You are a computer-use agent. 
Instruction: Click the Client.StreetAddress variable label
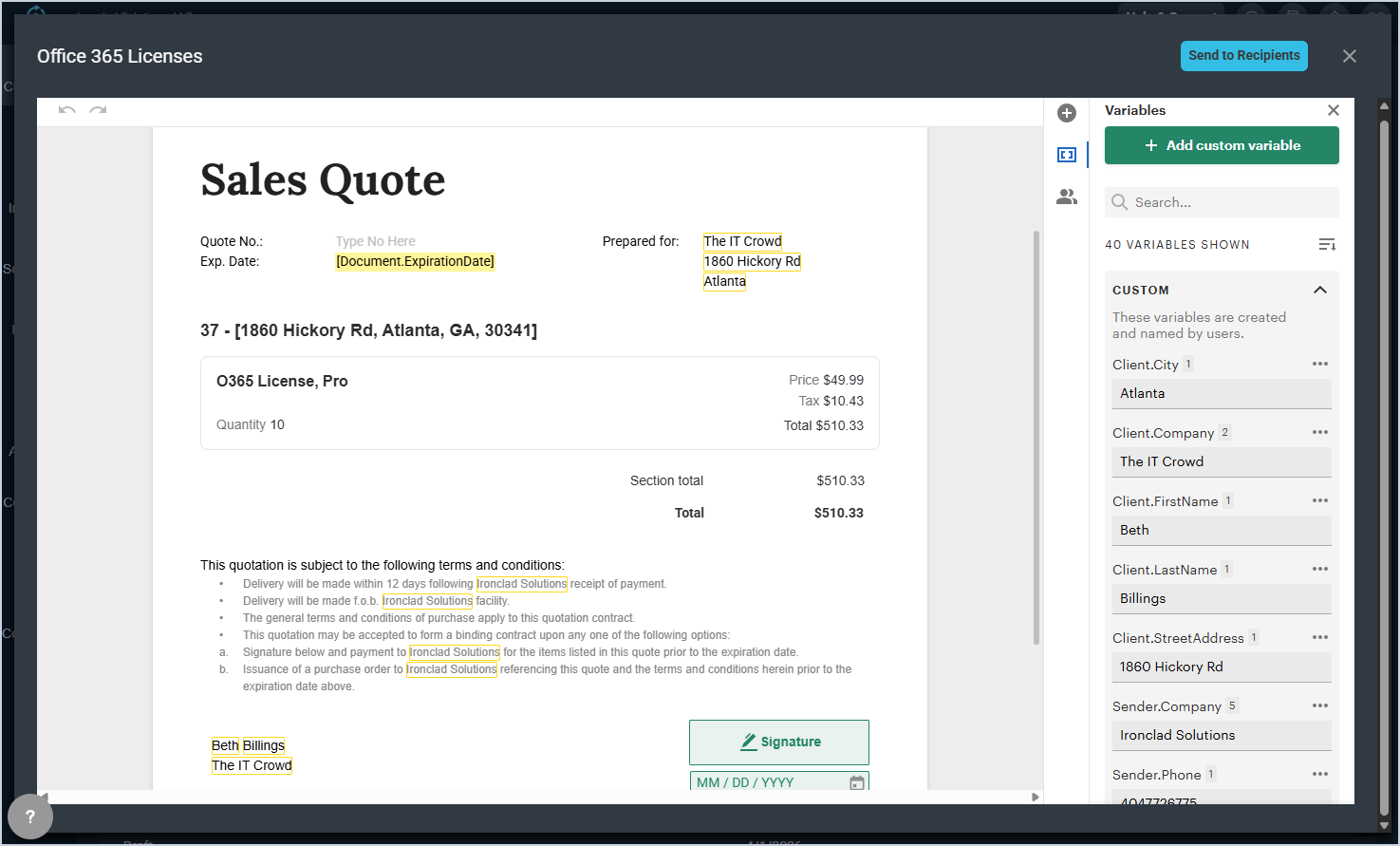[x=1178, y=638]
